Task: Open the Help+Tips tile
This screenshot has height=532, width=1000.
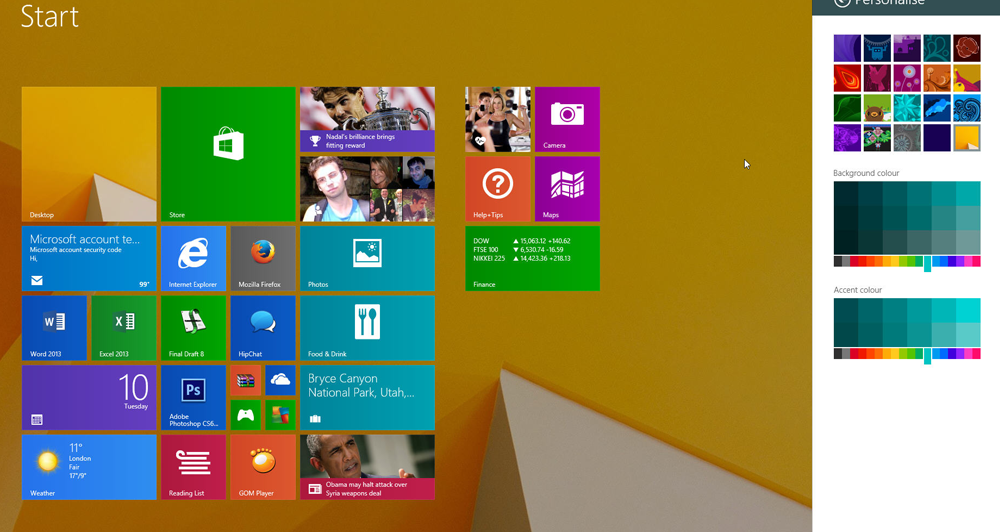Action: (497, 189)
